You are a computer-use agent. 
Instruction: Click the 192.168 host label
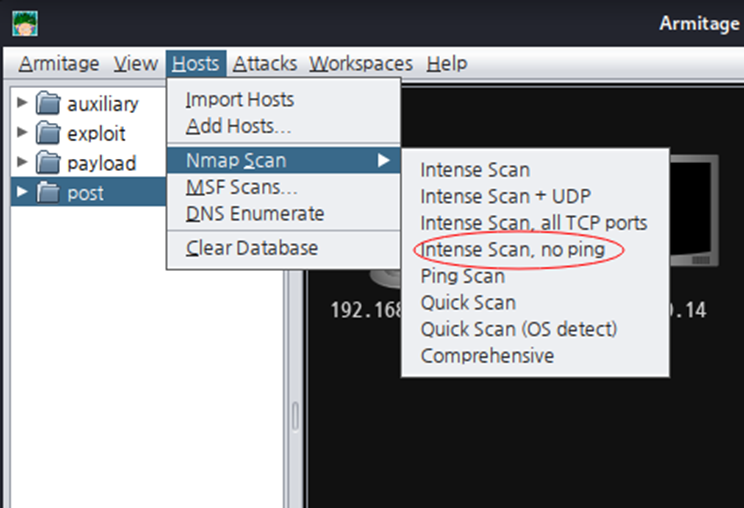pyautogui.click(x=366, y=310)
